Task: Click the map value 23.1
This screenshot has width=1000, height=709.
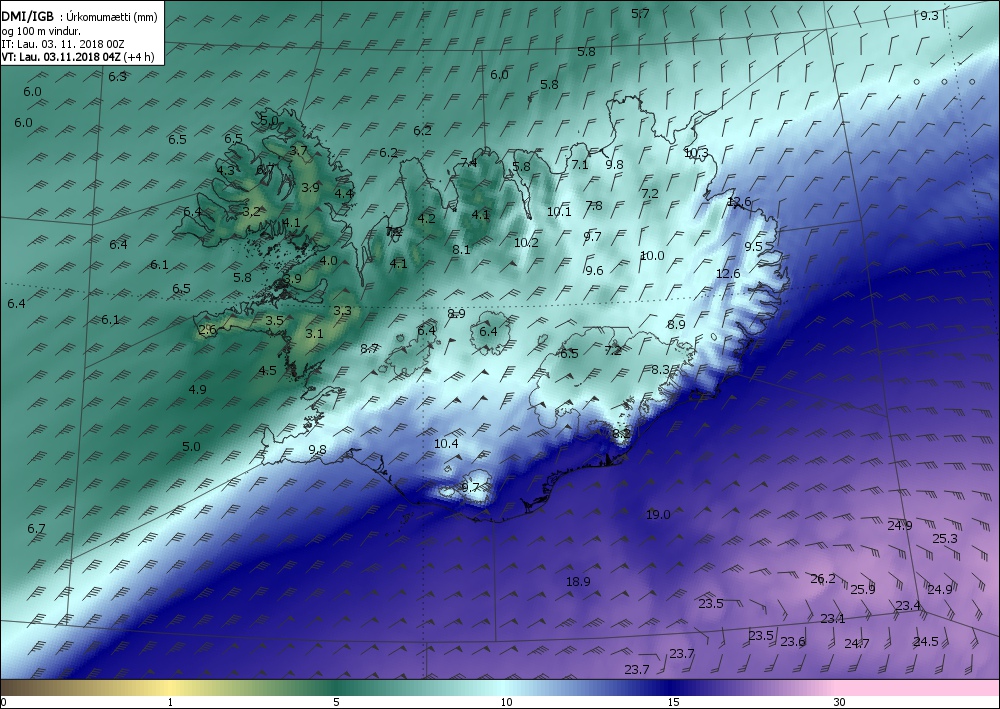Action: (832, 618)
